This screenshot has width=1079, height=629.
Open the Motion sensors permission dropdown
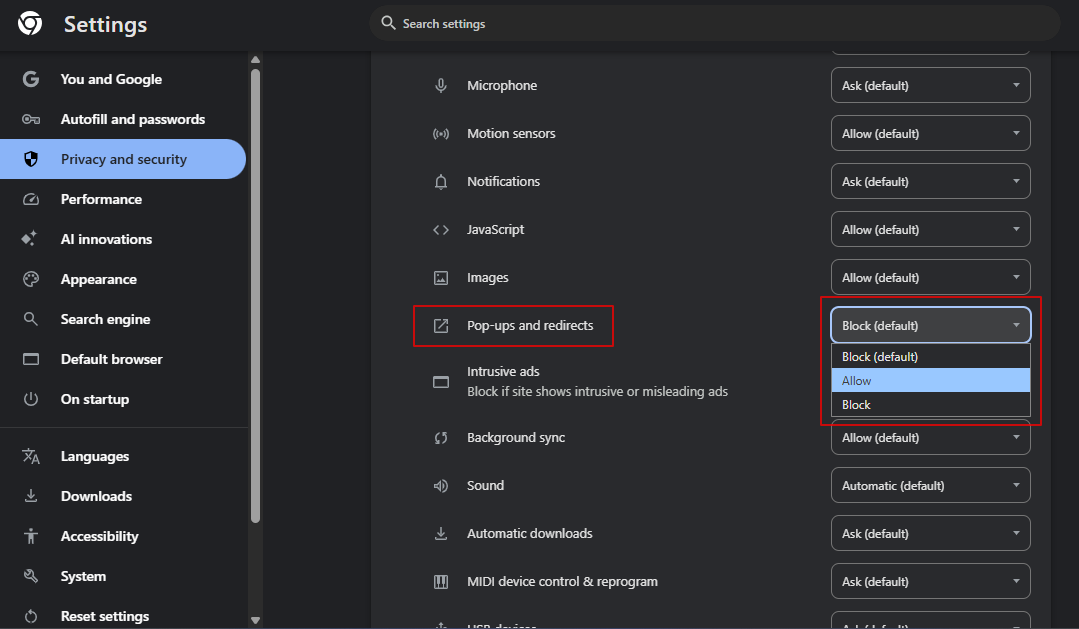[x=930, y=134]
